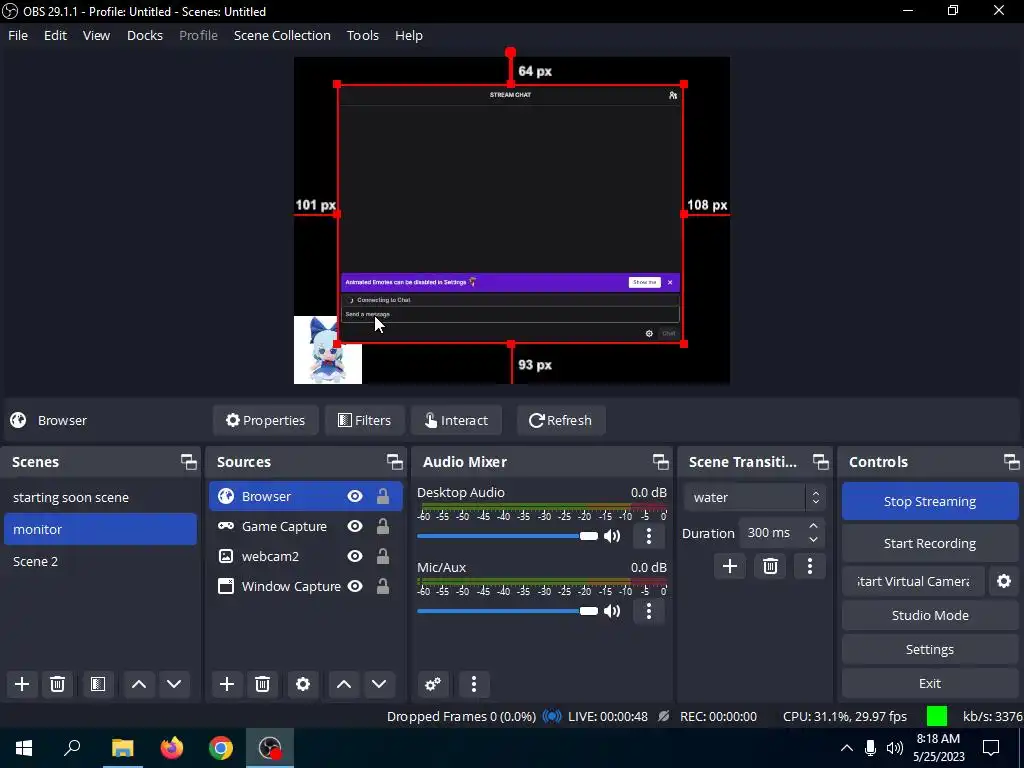Remove the selected scene
Viewport: 1024px width, 768px height.
(x=57, y=684)
